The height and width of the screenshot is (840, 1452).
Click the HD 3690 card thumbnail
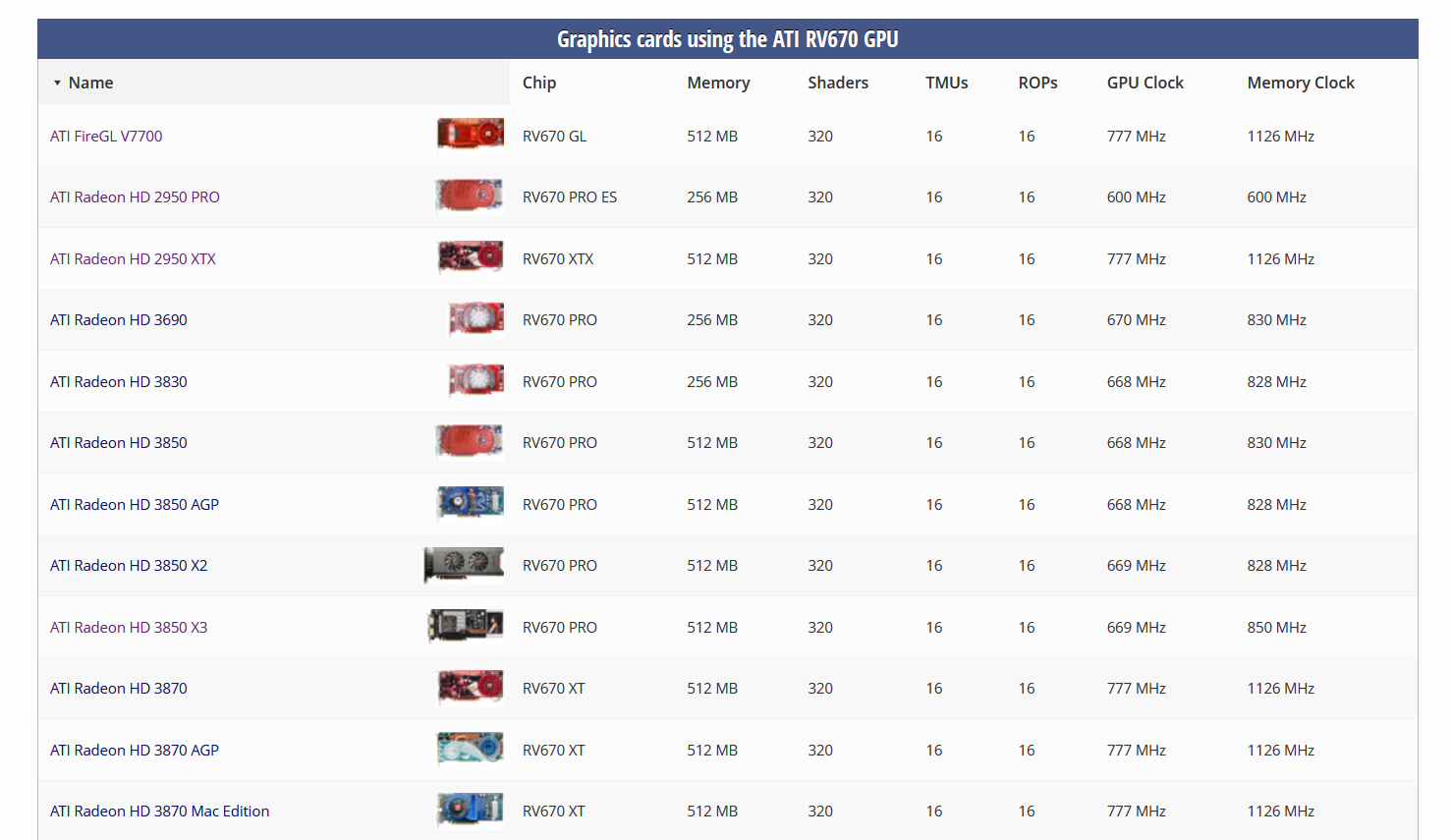click(476, 318)
